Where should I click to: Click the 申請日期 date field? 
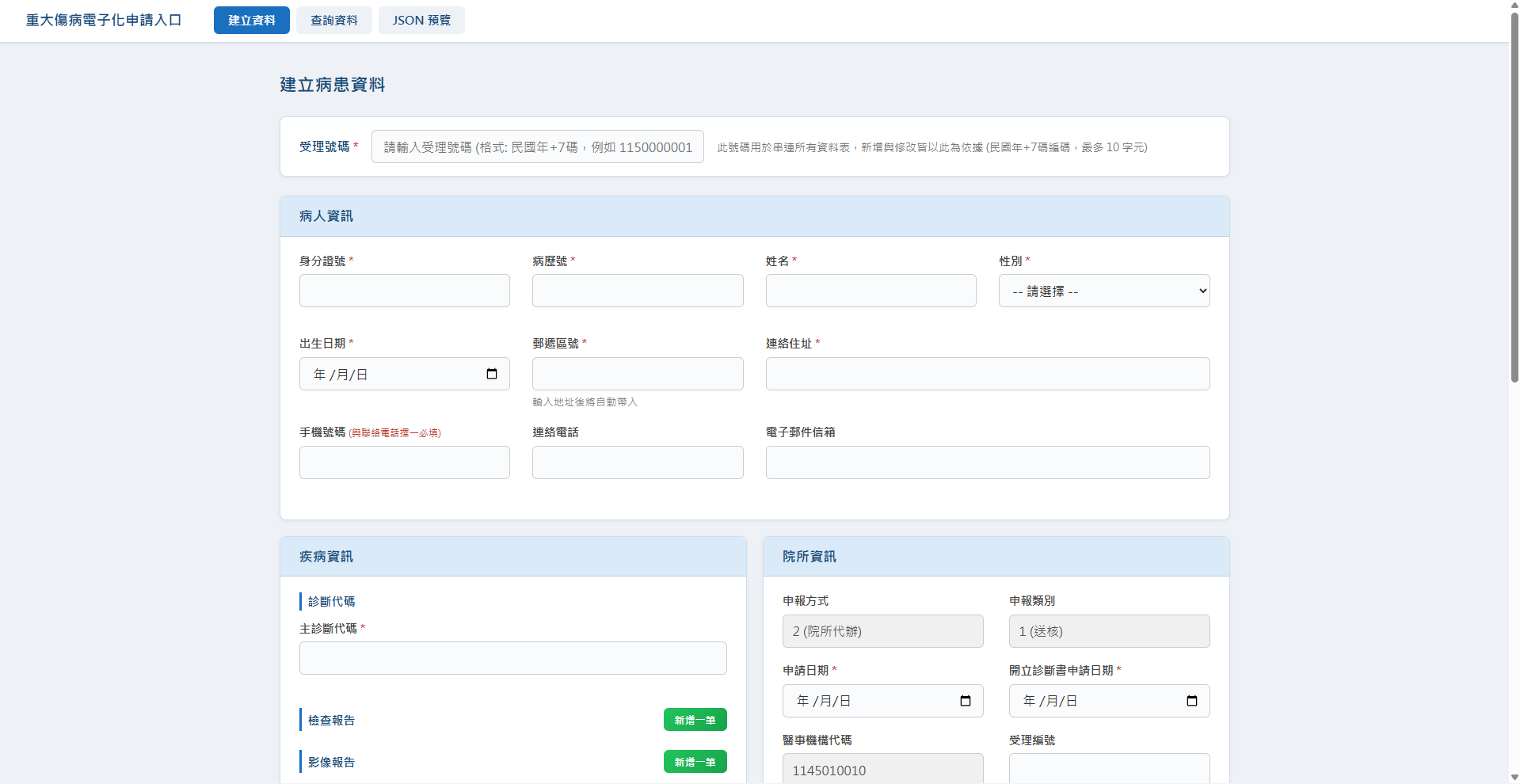pyautogui.click(x=883, y=701)
